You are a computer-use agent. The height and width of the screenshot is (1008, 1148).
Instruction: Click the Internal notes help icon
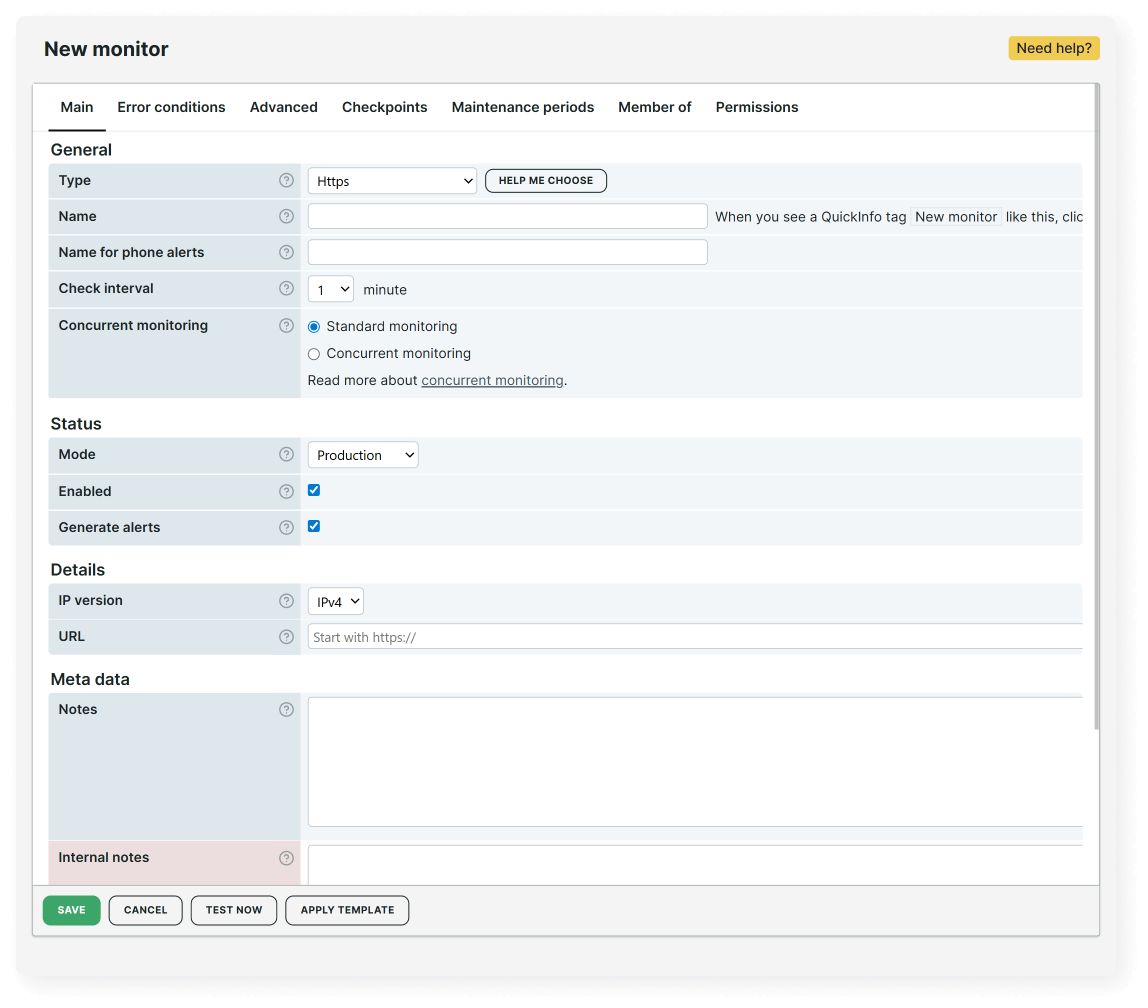[x=286, y=857]
